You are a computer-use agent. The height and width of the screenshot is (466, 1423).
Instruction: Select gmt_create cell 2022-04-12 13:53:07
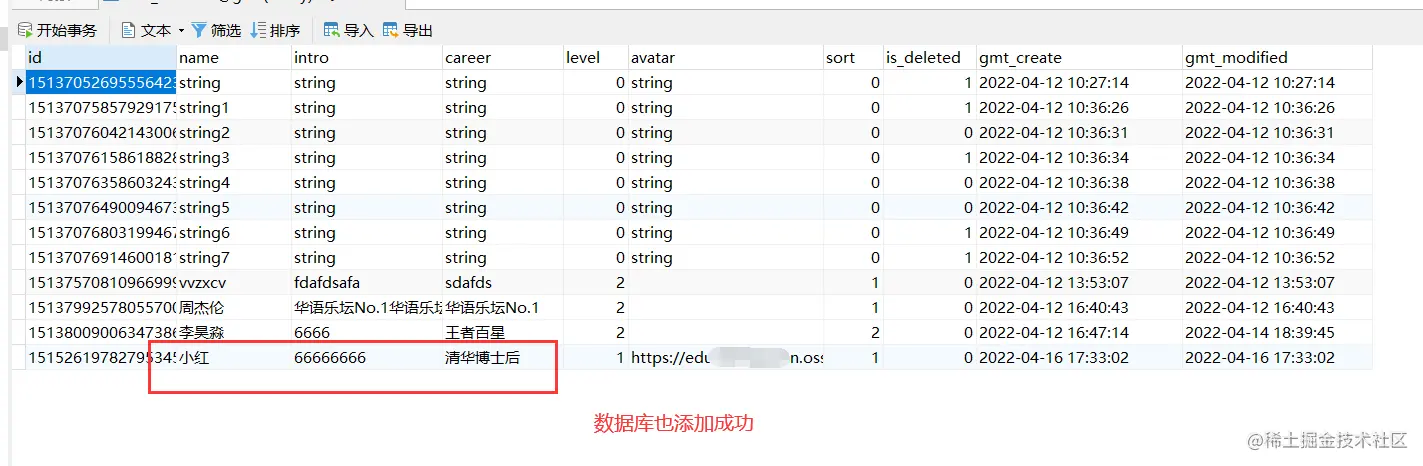click(1078, 282)
